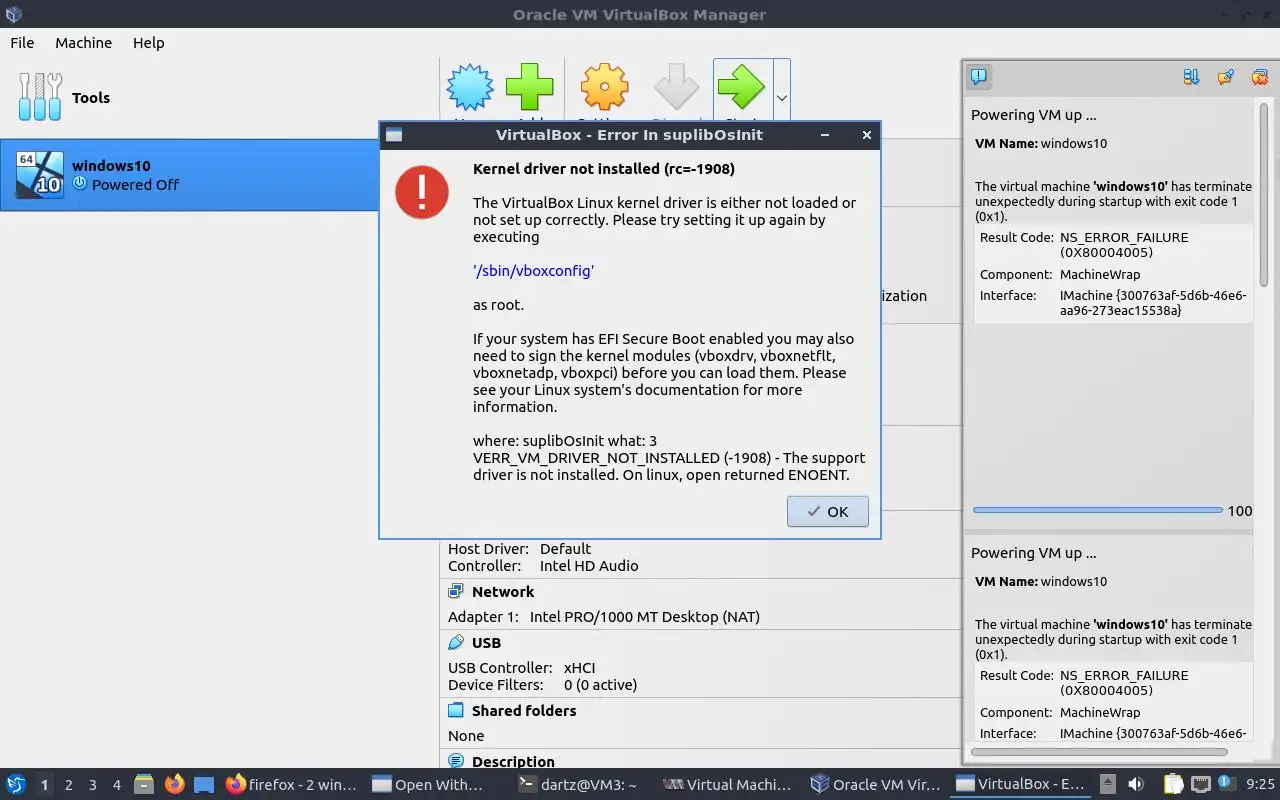Click the USB section icon in details

[456, 642]
